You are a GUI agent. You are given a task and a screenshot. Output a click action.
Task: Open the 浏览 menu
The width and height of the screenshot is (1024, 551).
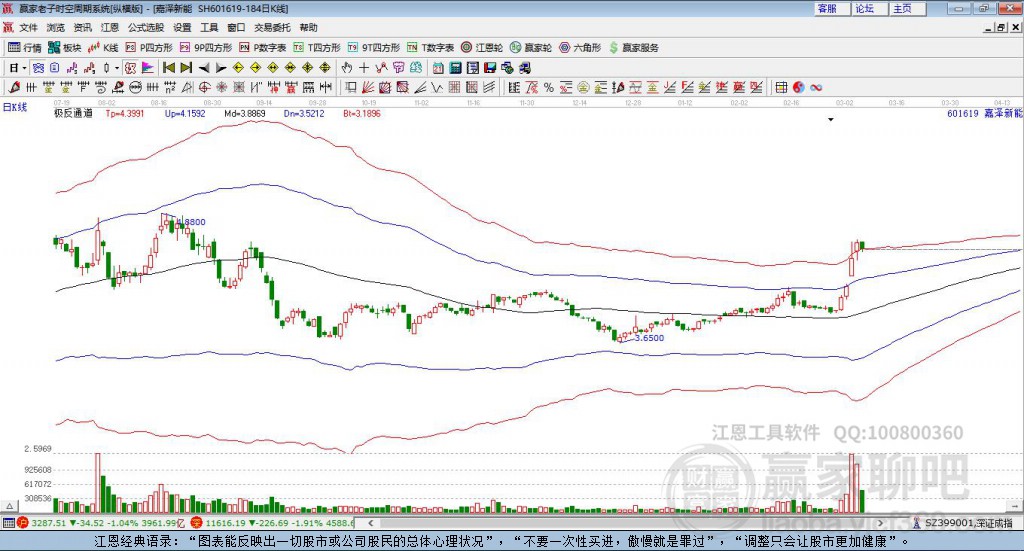coord(56,27)
